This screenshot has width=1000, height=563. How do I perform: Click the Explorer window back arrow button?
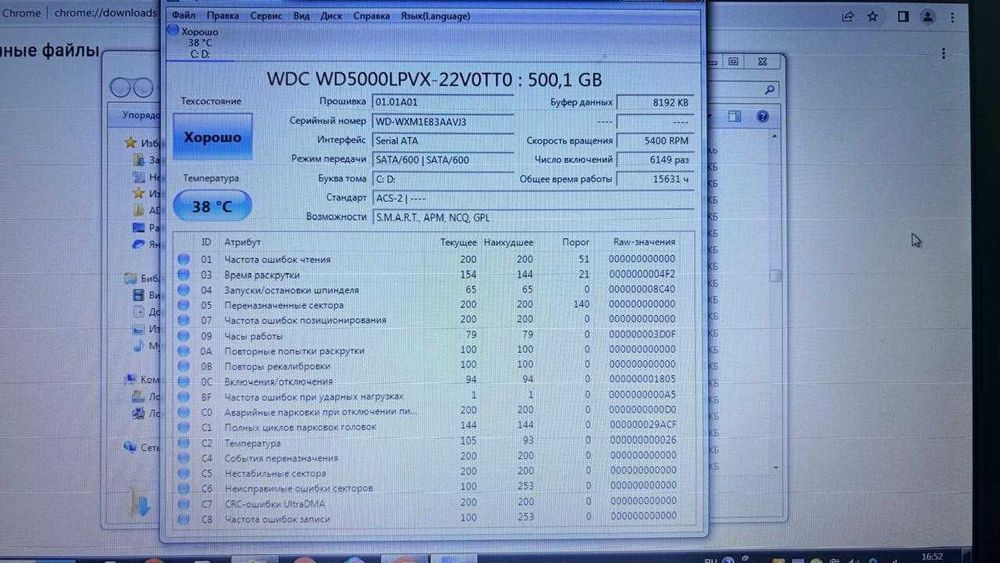pos(120,87)
